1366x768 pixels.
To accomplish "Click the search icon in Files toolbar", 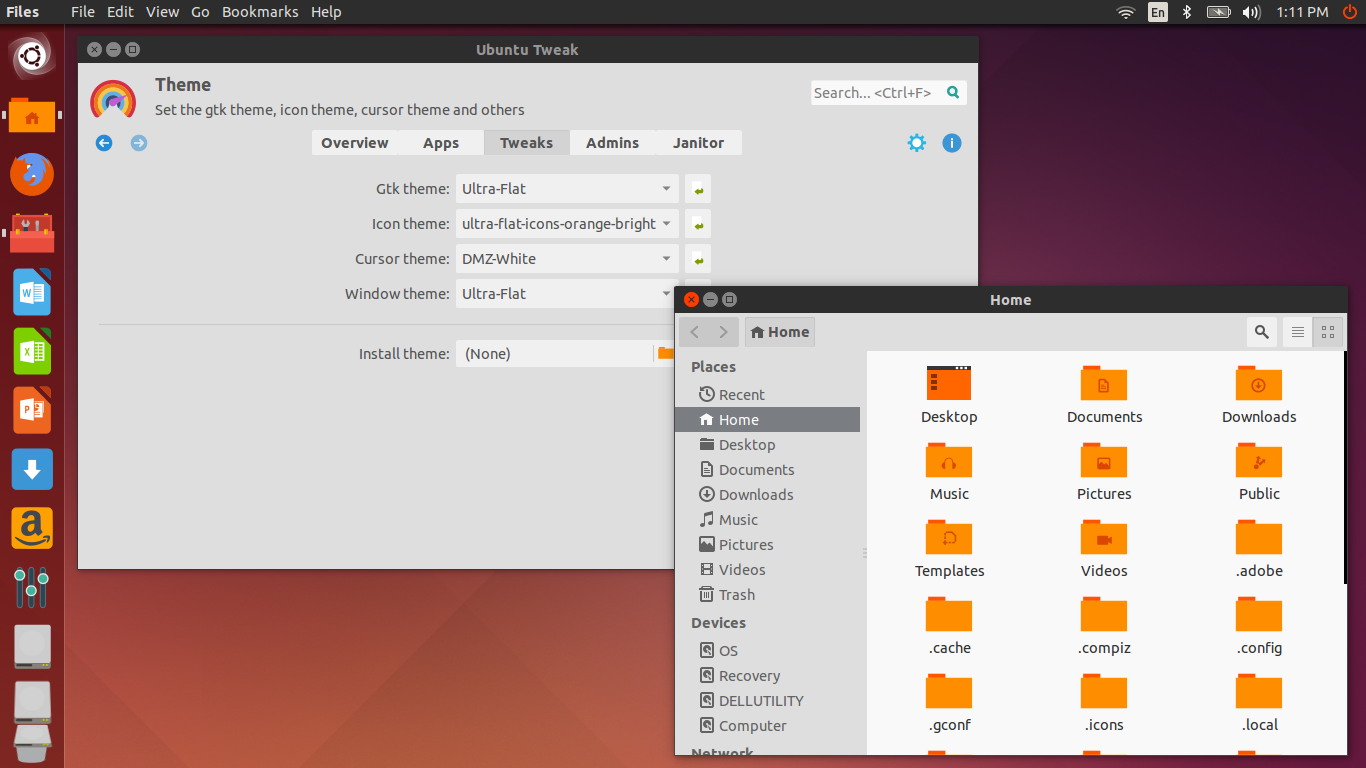I will [1262, 332].
